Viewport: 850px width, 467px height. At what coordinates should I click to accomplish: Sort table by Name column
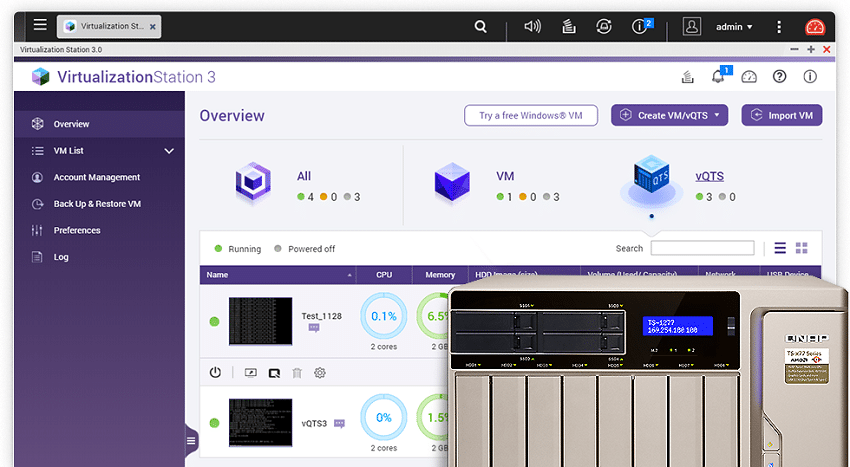click(278, 275)
